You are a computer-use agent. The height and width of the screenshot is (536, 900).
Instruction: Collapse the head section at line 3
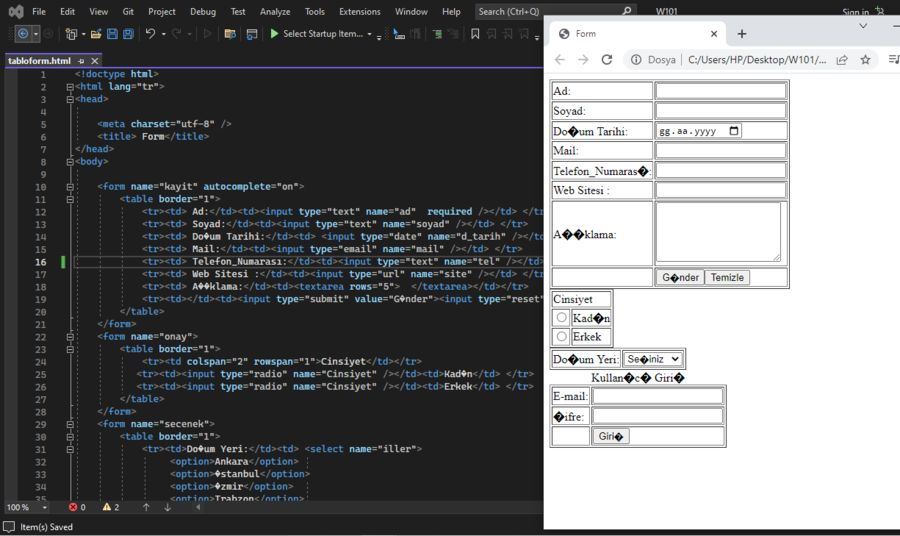click(69, 99)
